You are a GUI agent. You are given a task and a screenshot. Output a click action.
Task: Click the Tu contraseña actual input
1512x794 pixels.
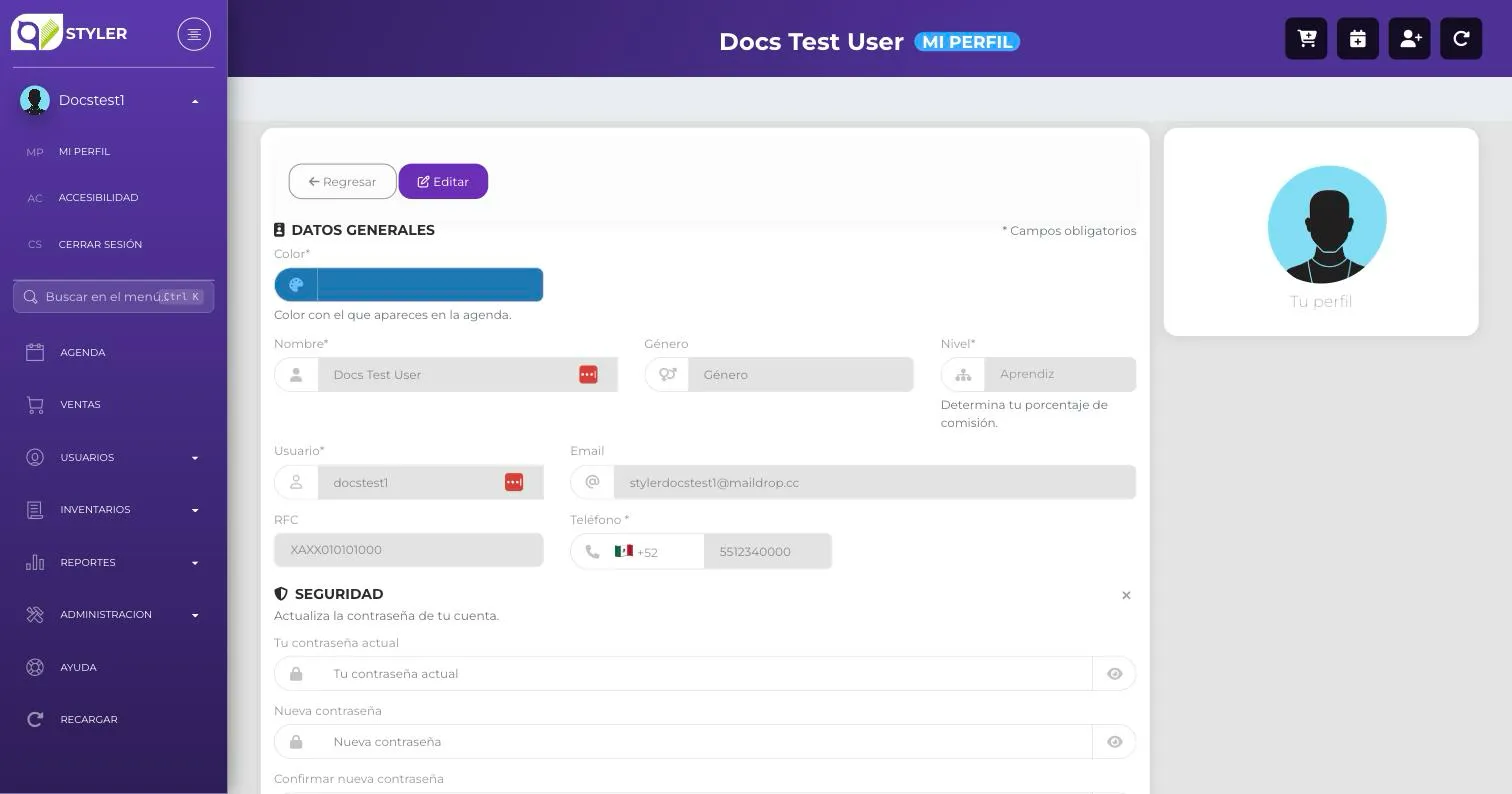(705, 674)
